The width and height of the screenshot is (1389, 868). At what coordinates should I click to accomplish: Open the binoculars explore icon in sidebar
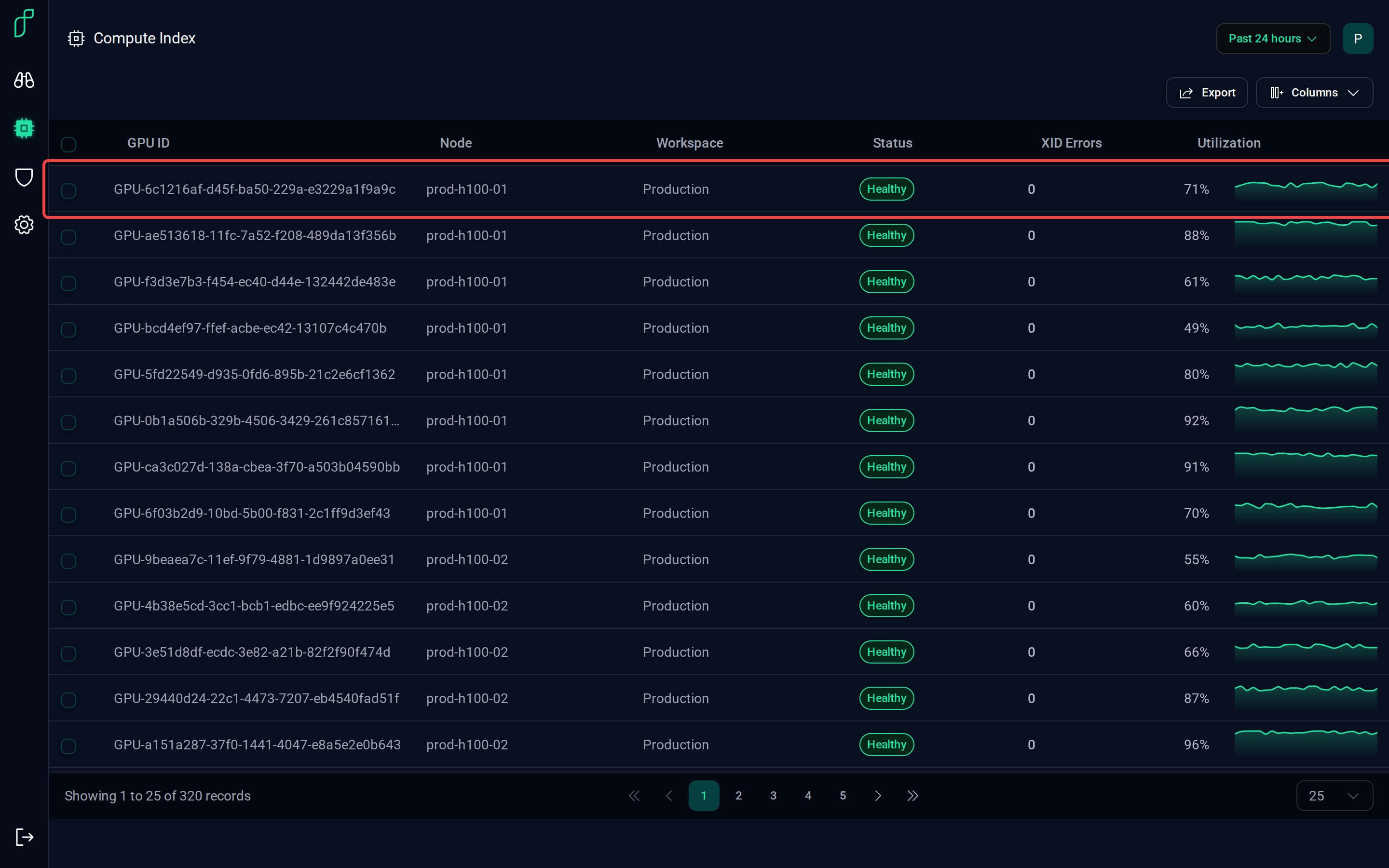[x=24, y=80]
